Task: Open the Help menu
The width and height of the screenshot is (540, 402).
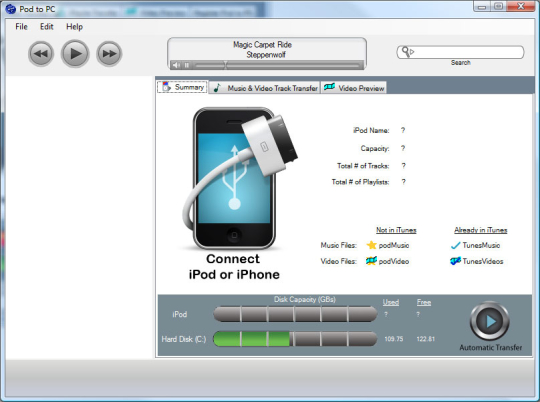Action: pos(74,27)
